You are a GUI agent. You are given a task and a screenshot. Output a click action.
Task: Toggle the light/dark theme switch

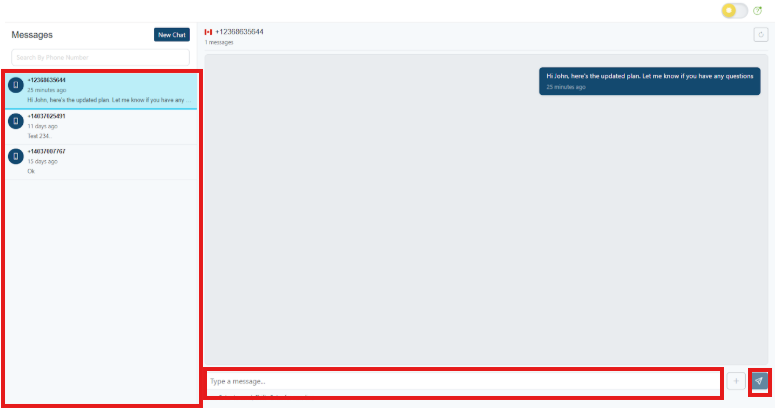[x=734, y=11]
